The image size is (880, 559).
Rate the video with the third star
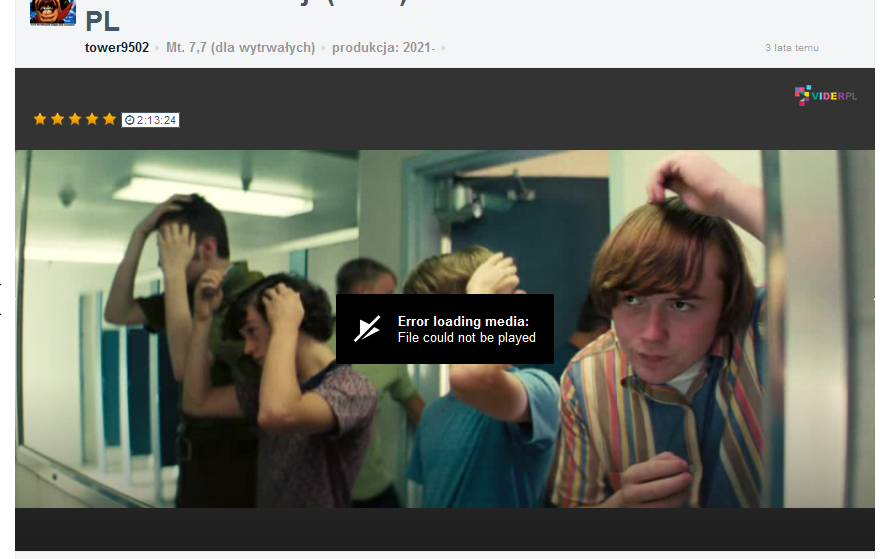75,119
